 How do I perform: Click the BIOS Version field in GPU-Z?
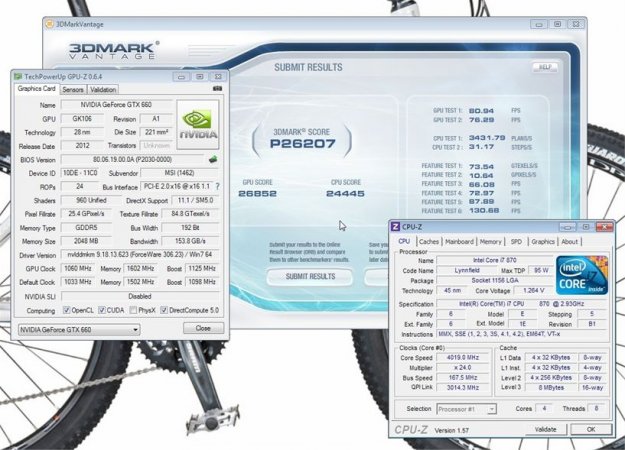(132, 159)
